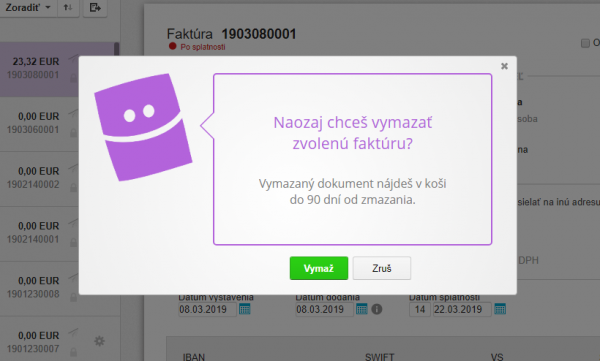The image size is (600, 361).
Task: Select invoice 1902140002 in the list
Action: [39, 178]
